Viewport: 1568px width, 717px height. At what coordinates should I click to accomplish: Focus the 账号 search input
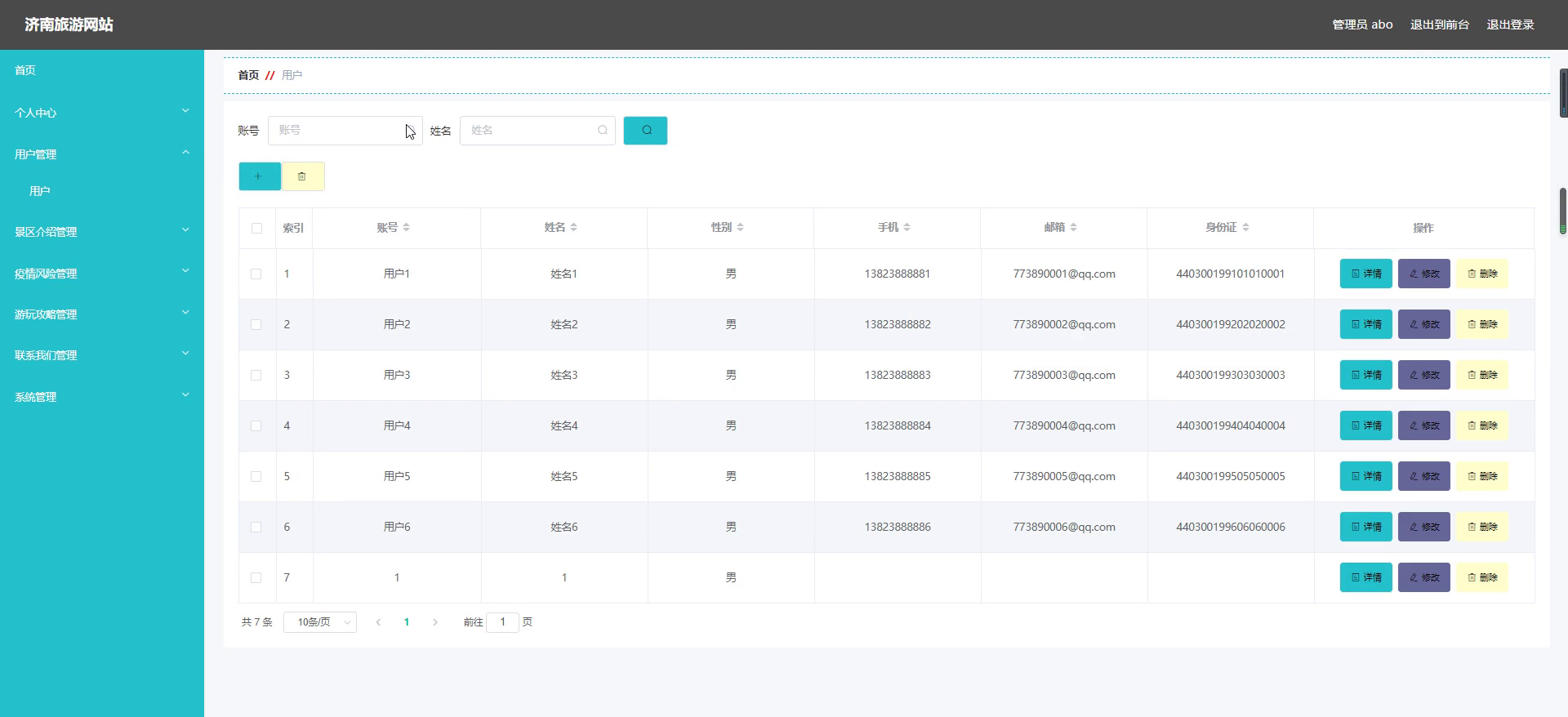click(345, 131)
